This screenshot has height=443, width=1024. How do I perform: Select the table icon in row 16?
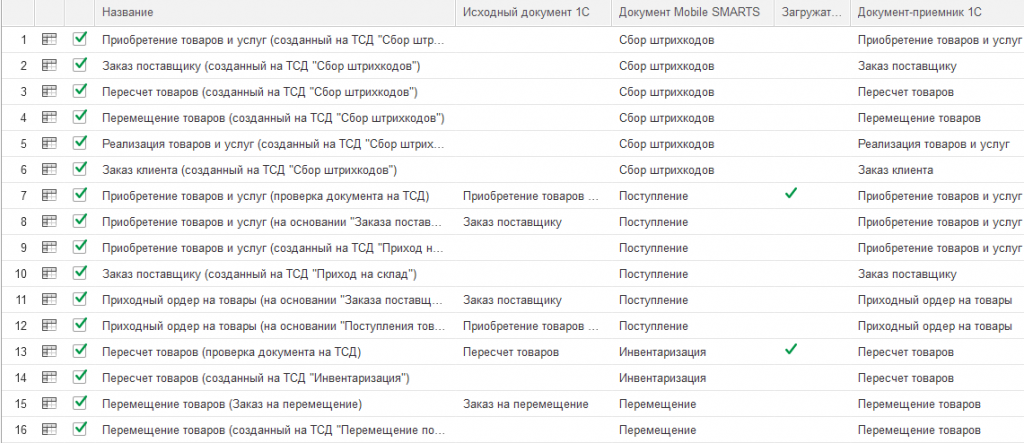tap(49, 429)
